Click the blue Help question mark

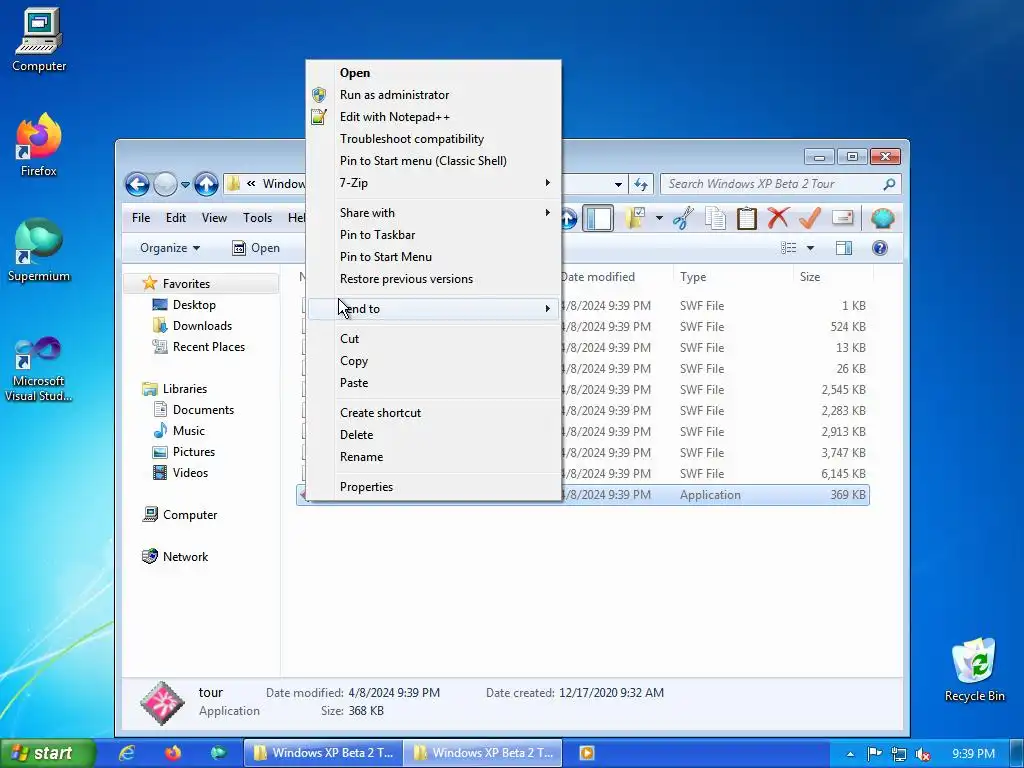point(880,248)
